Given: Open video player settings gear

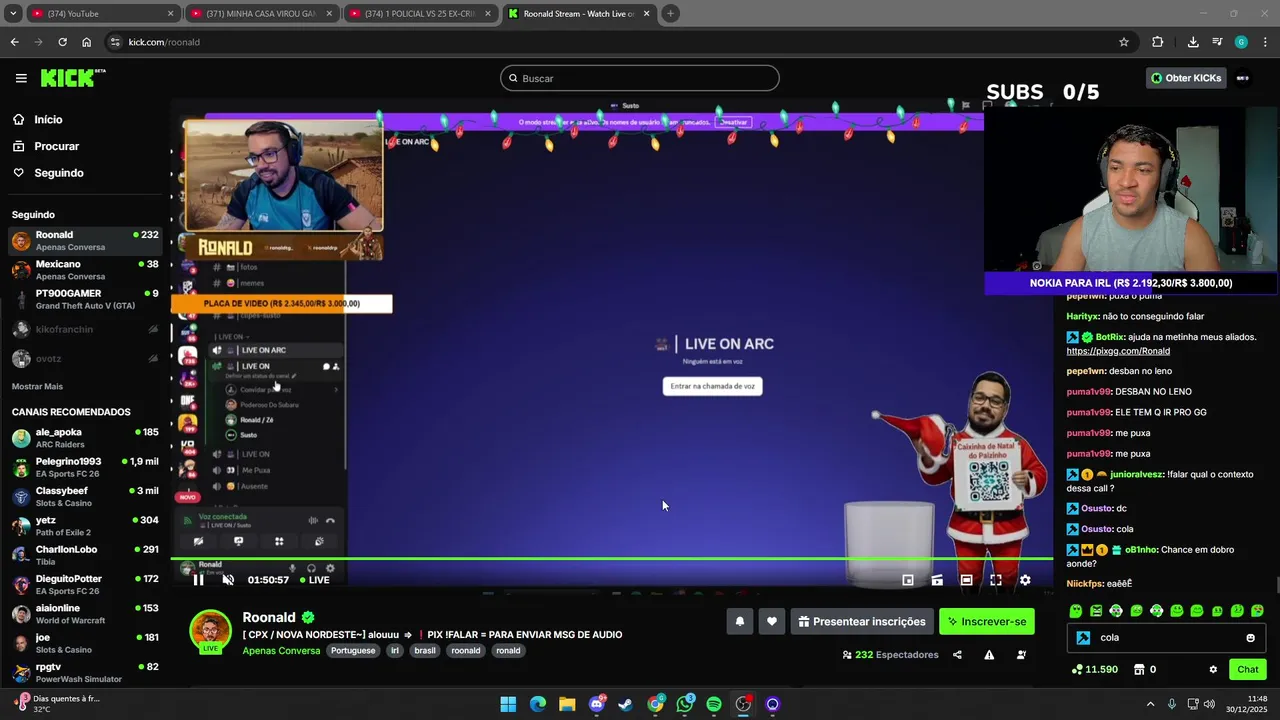Looking at the screenshot, I should click(1025, 580).
